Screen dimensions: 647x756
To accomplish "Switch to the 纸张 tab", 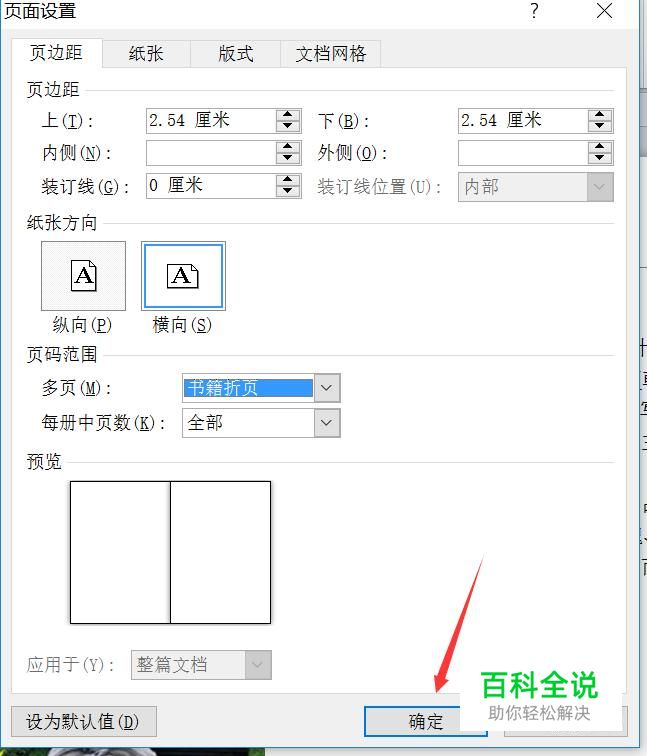I will point(146,54).
